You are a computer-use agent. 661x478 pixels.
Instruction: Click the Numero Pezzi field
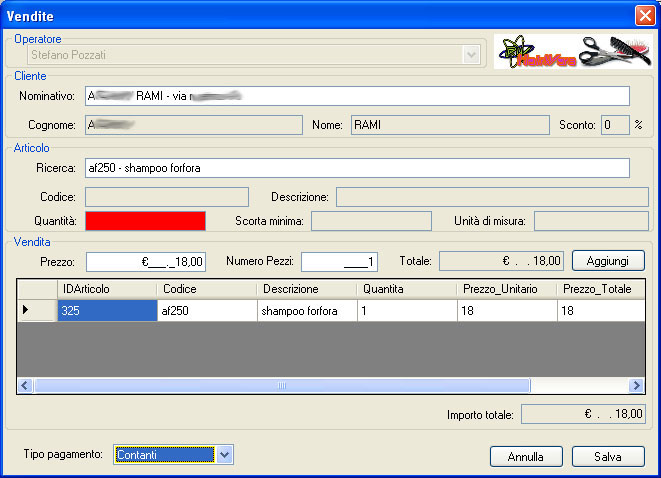click(x=339, y=262)
